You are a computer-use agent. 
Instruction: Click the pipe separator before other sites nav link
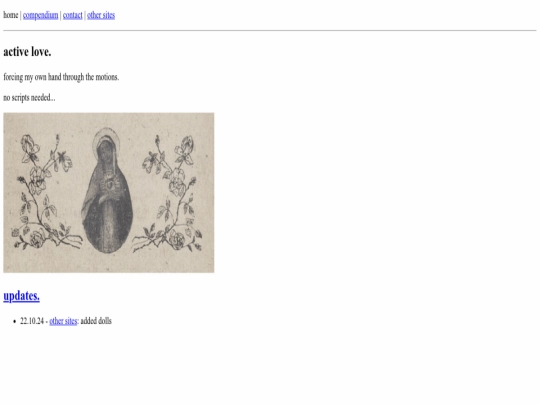(85, 15)
